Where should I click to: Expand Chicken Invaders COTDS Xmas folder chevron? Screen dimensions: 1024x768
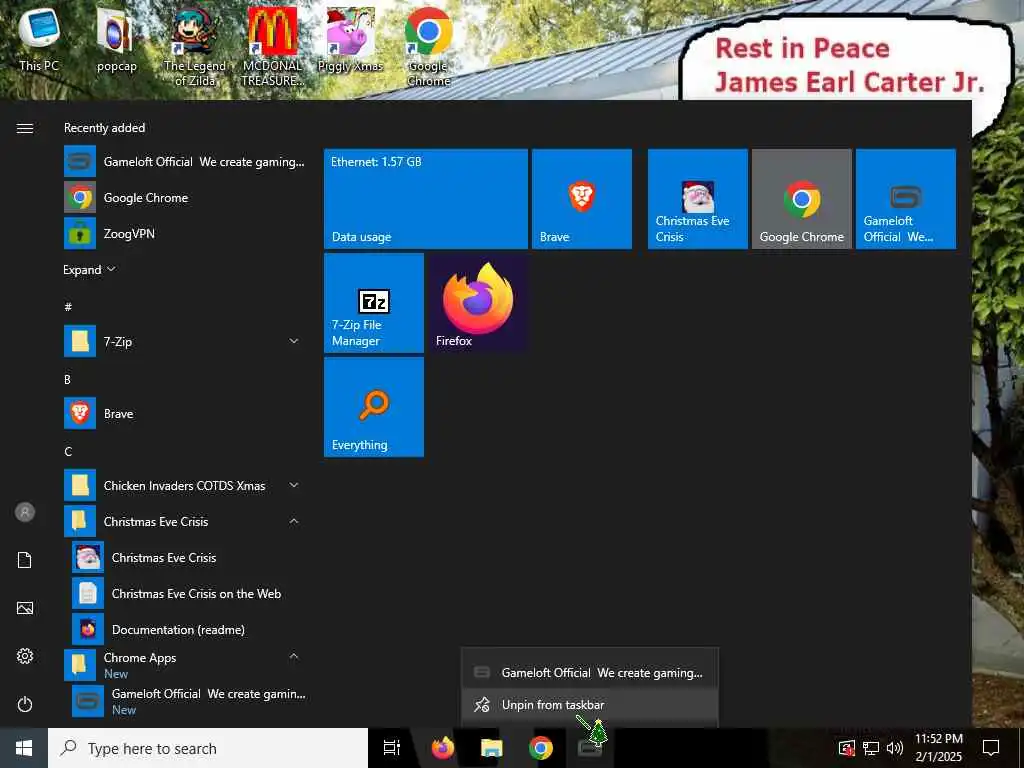coord(294,485)
